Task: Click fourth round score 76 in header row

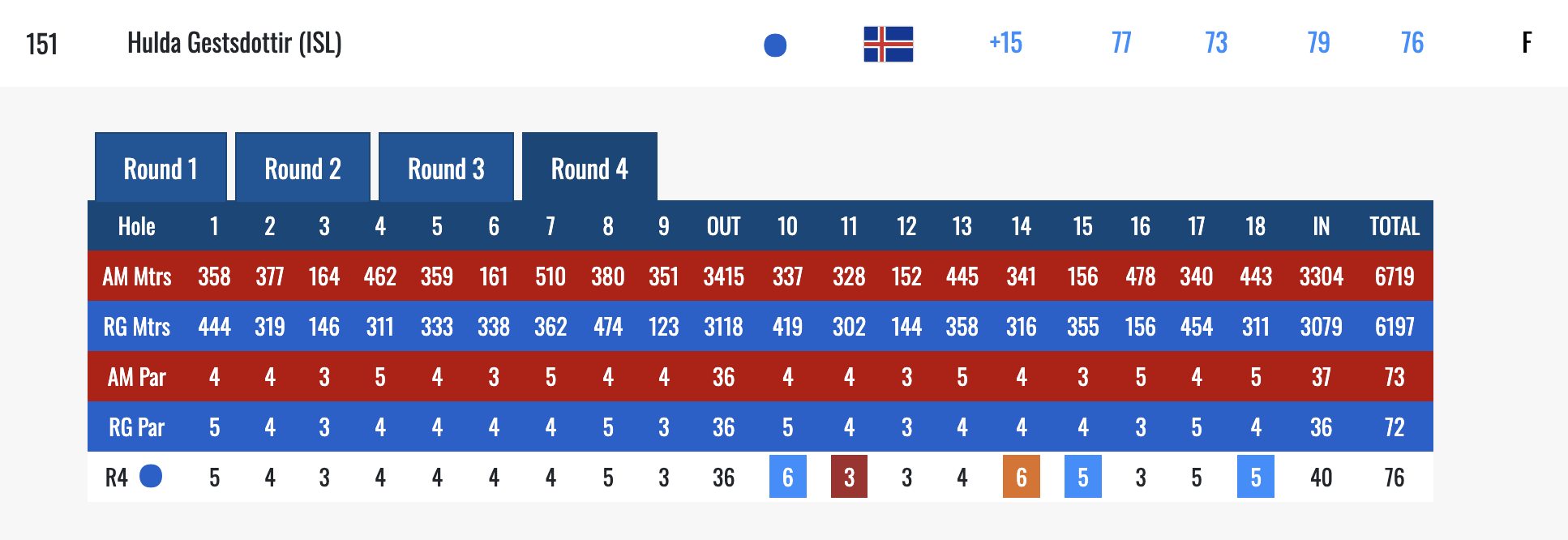Action: [1412, 43]
